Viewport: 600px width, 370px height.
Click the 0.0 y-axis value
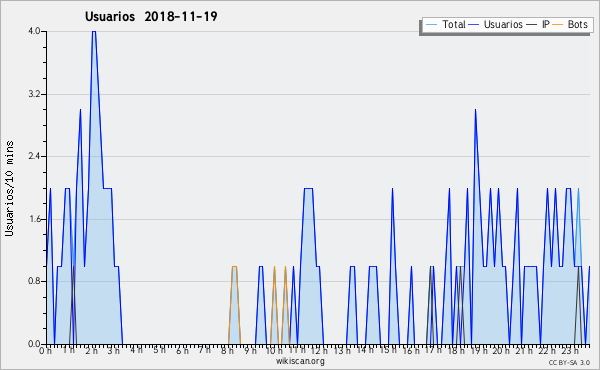pos(34,344)
